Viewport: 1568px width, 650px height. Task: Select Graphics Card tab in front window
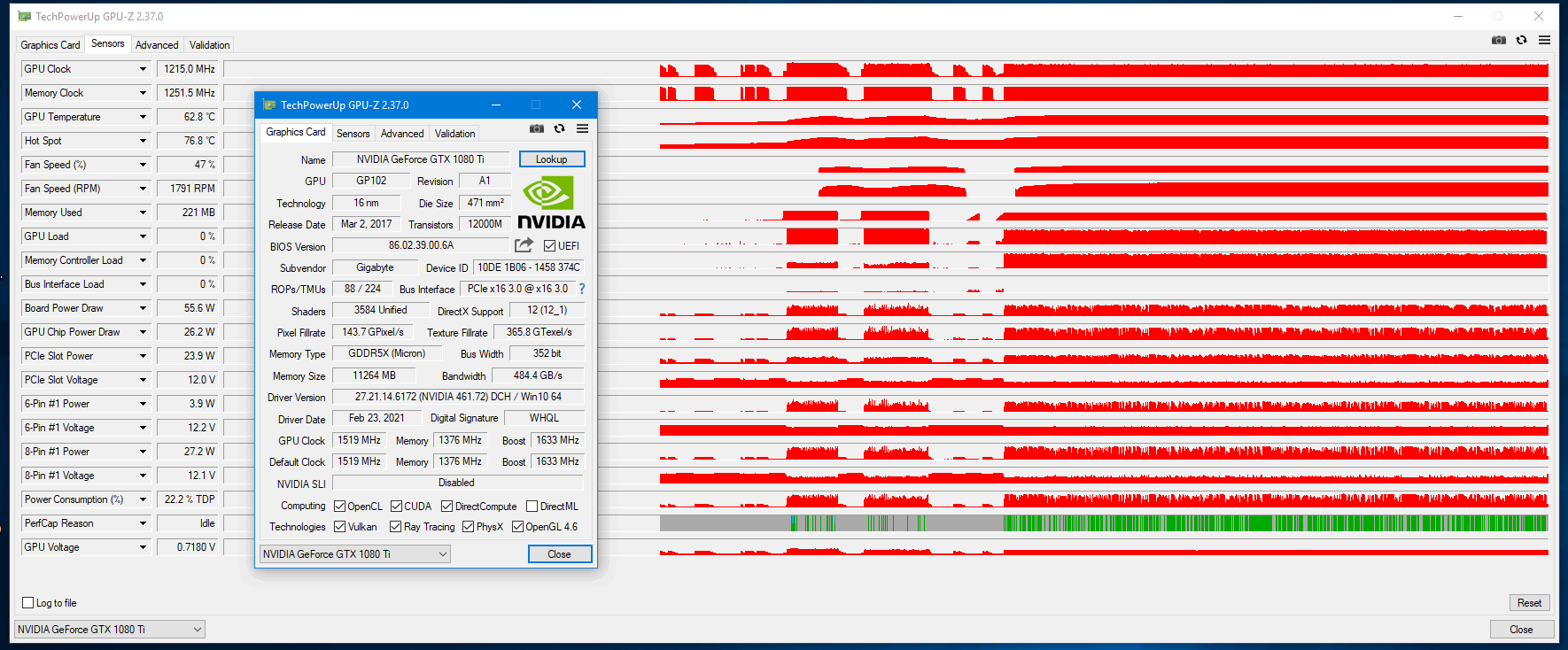tap(296, 132)
